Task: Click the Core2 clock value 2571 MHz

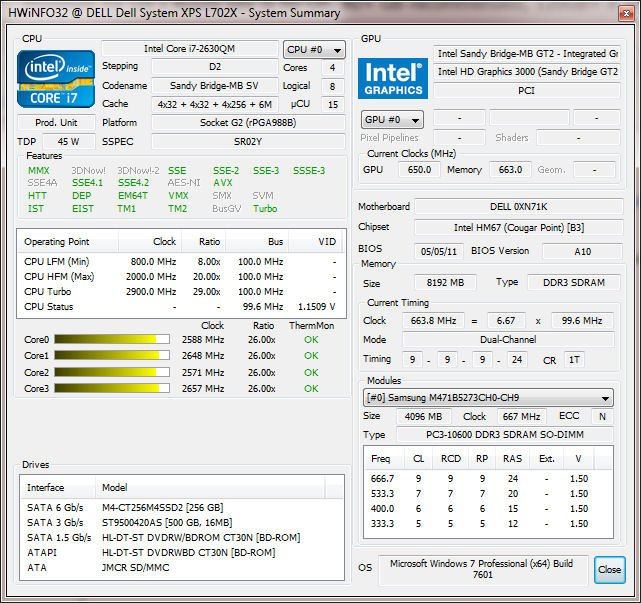Action: click(203, 373)
